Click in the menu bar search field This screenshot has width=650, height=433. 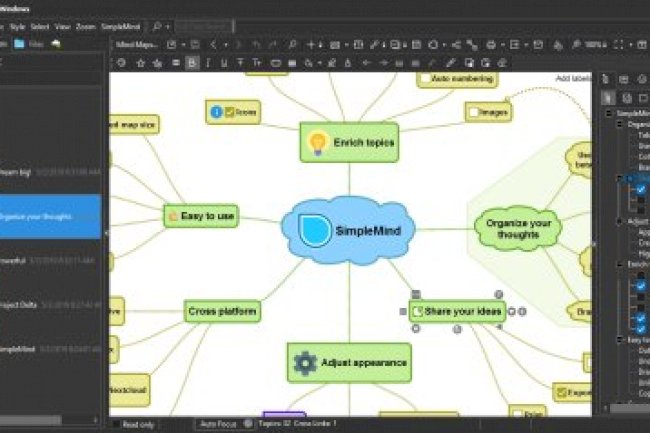click(204, 27)
